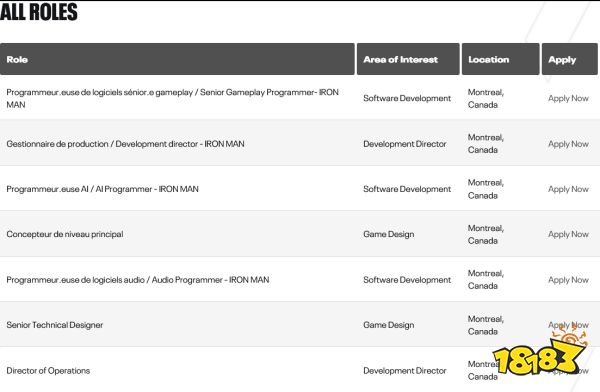
Task: Select Game Design in Senior Technical Designer row
Action: click(389, 325)
